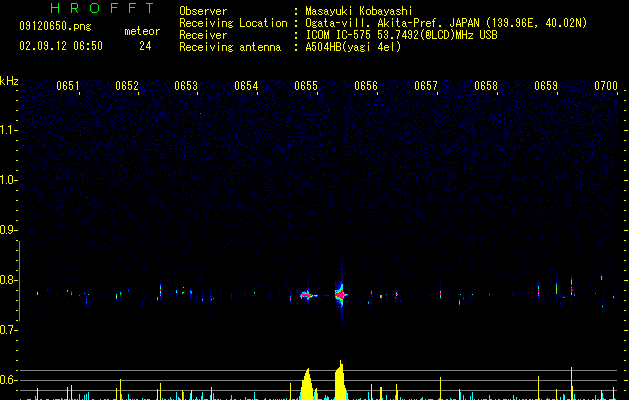Click the 1.1 kHz axis label
The height and width of the screenshot is (400, 629).
8,130
